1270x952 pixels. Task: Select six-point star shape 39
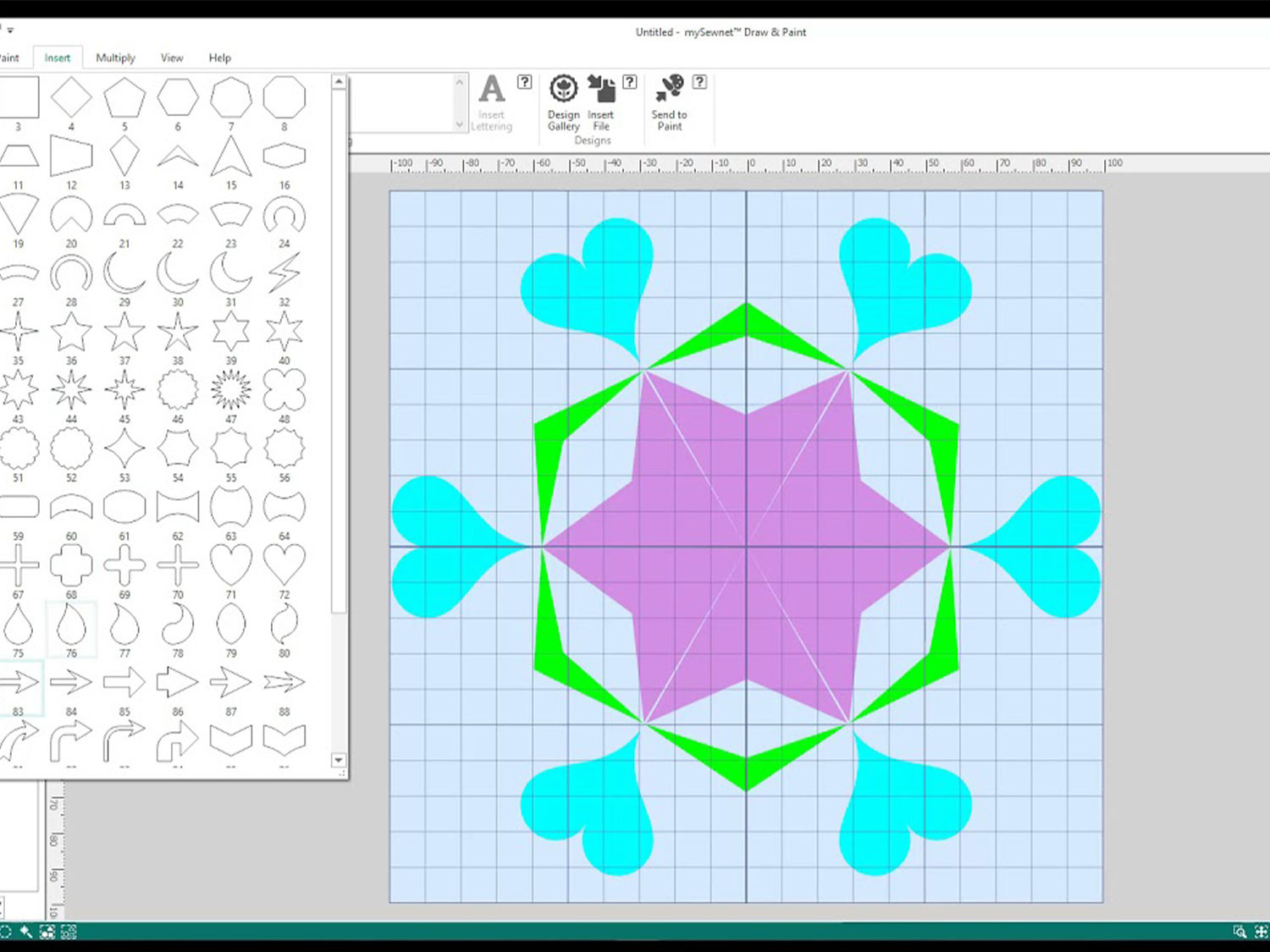pyautogui.click(x=231, y=332)
